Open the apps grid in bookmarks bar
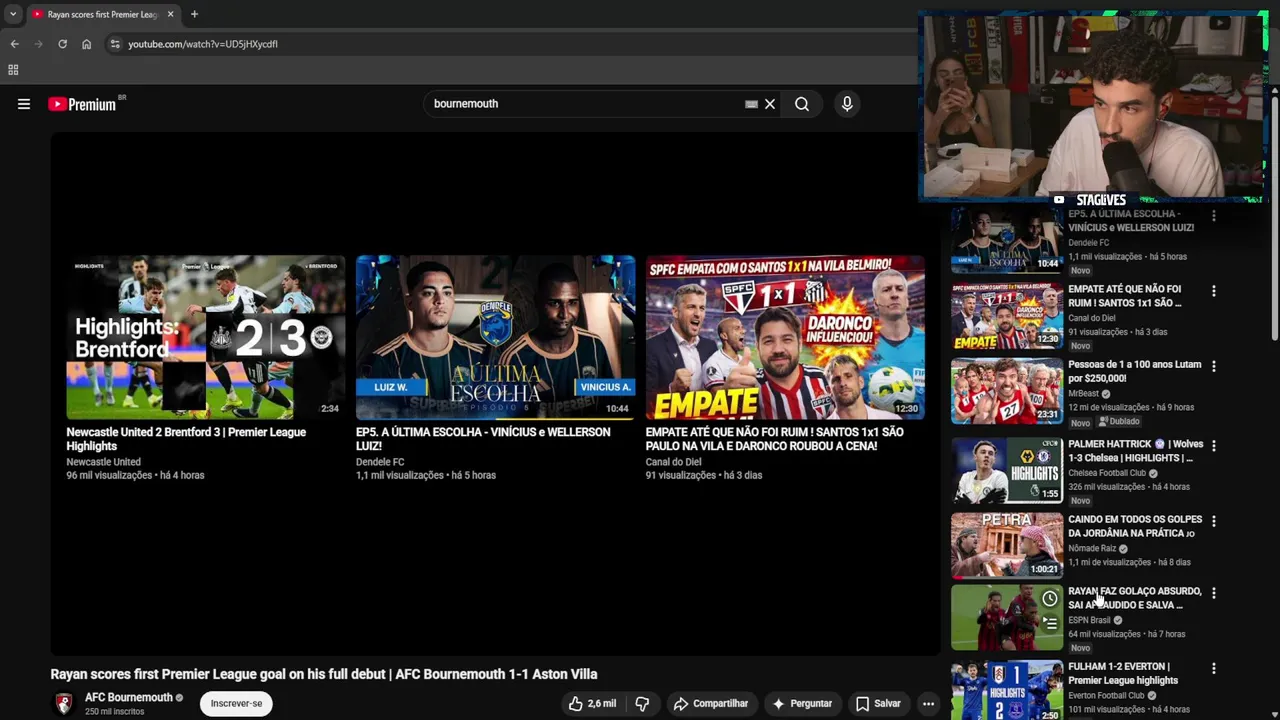The height and width of the screenshot is (720, 1280). (13, 70)
